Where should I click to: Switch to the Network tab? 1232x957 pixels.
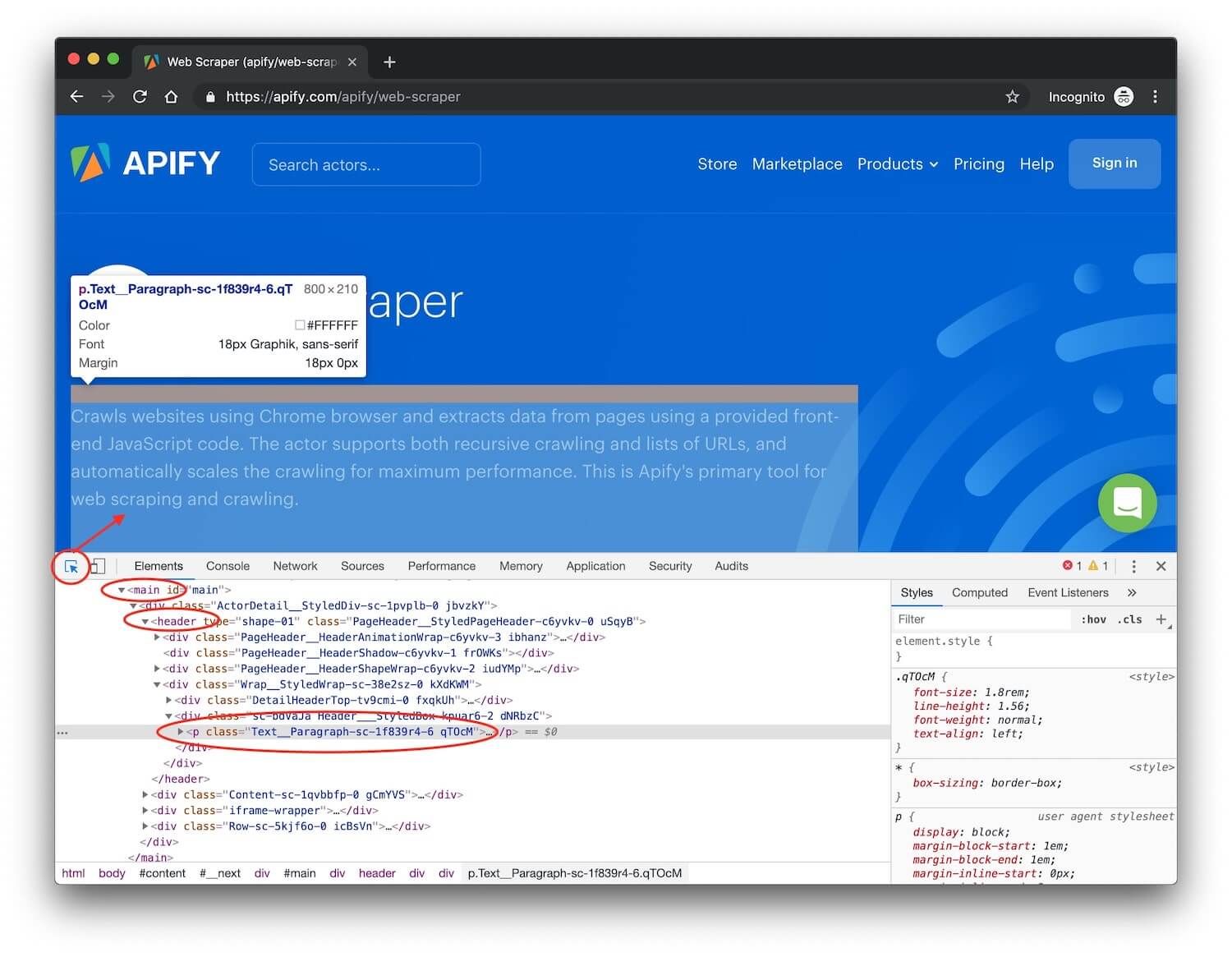295,566
